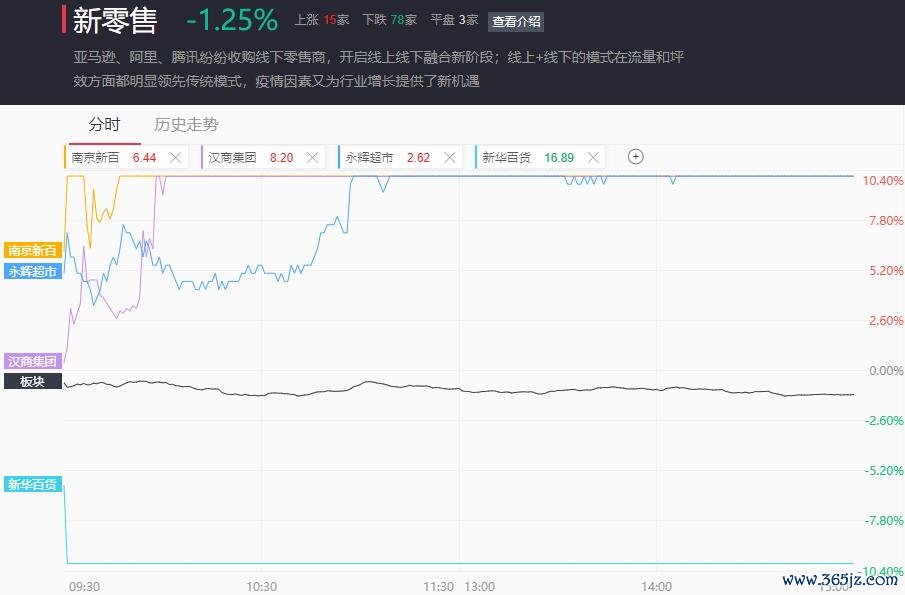Click the 永辉超市 2.62 chip
The image size is (905, 595).
[x=400, y=158]
